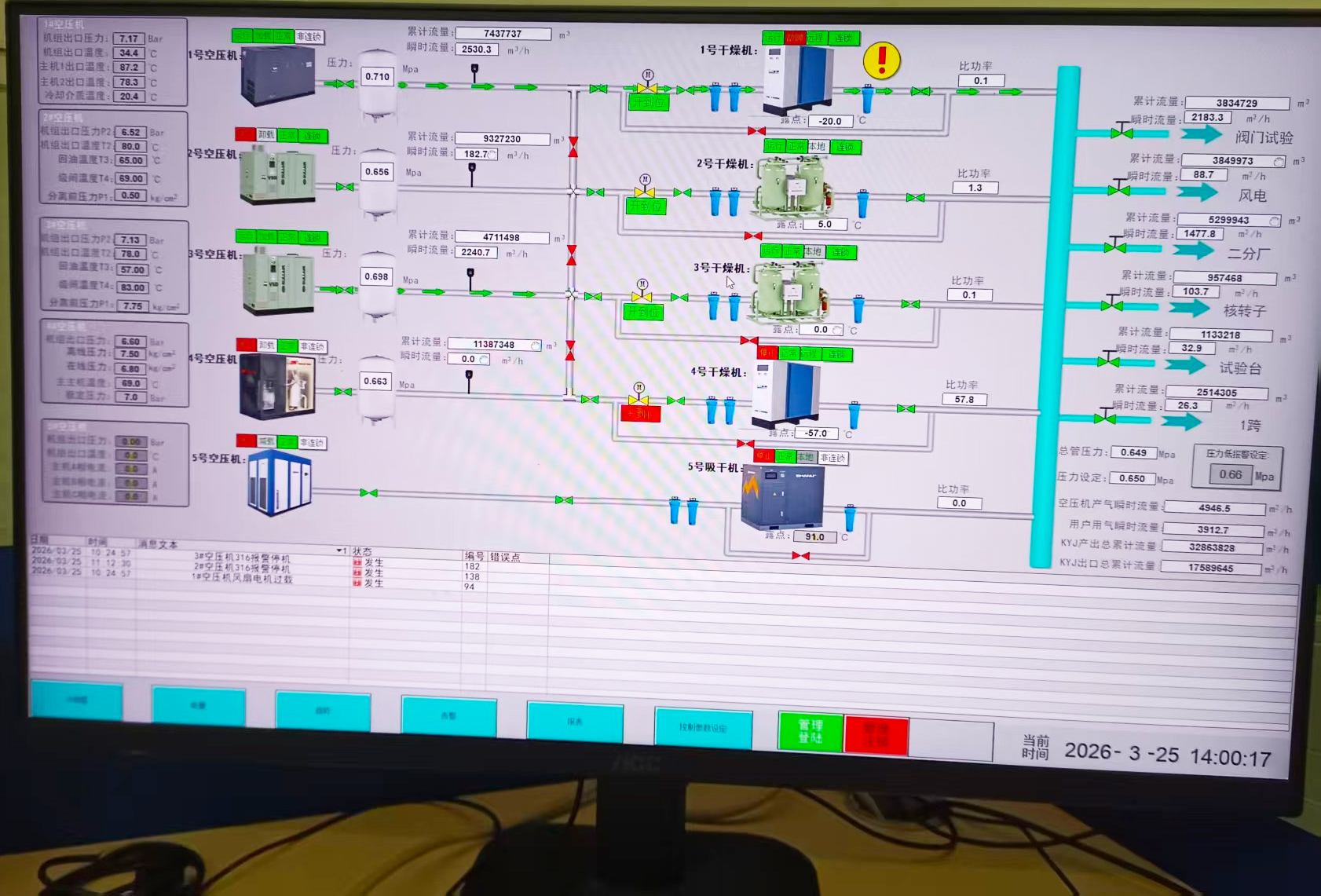Click the 4号空压机 compressor image
Image resolution: width=1321 pixels, height=896 pixels.
pyautogui.click(x=277, y=386)
